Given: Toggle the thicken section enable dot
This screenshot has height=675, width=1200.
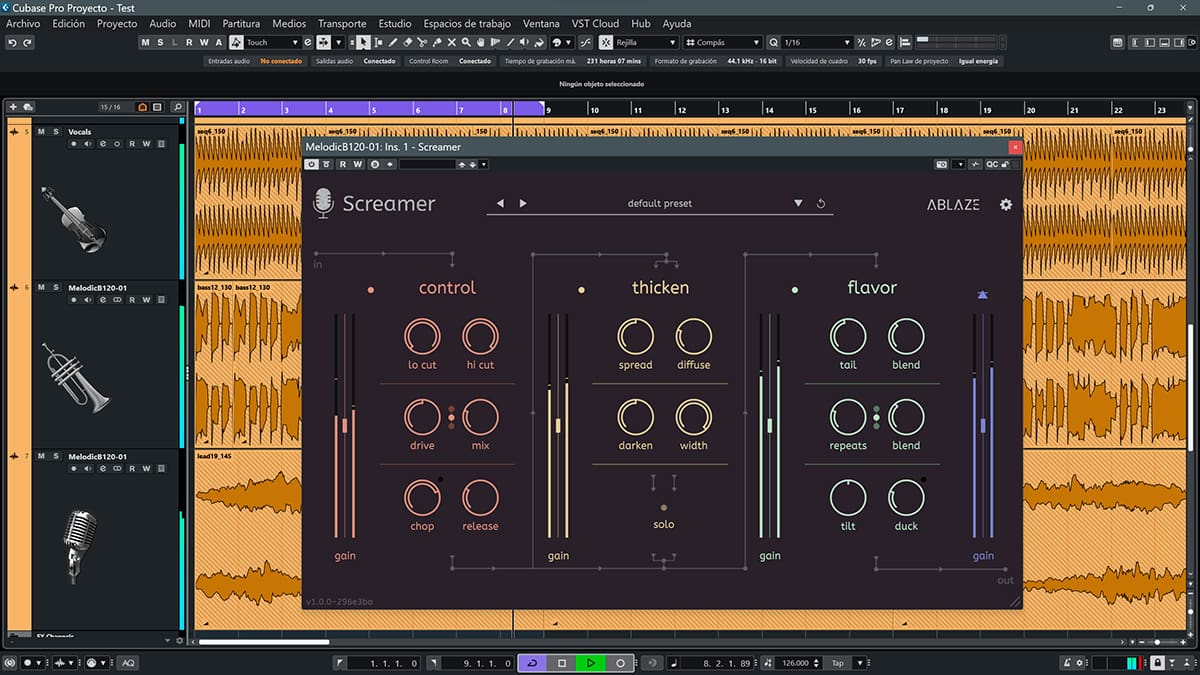Looking at the screenshot, I should (x=581, y=290).
